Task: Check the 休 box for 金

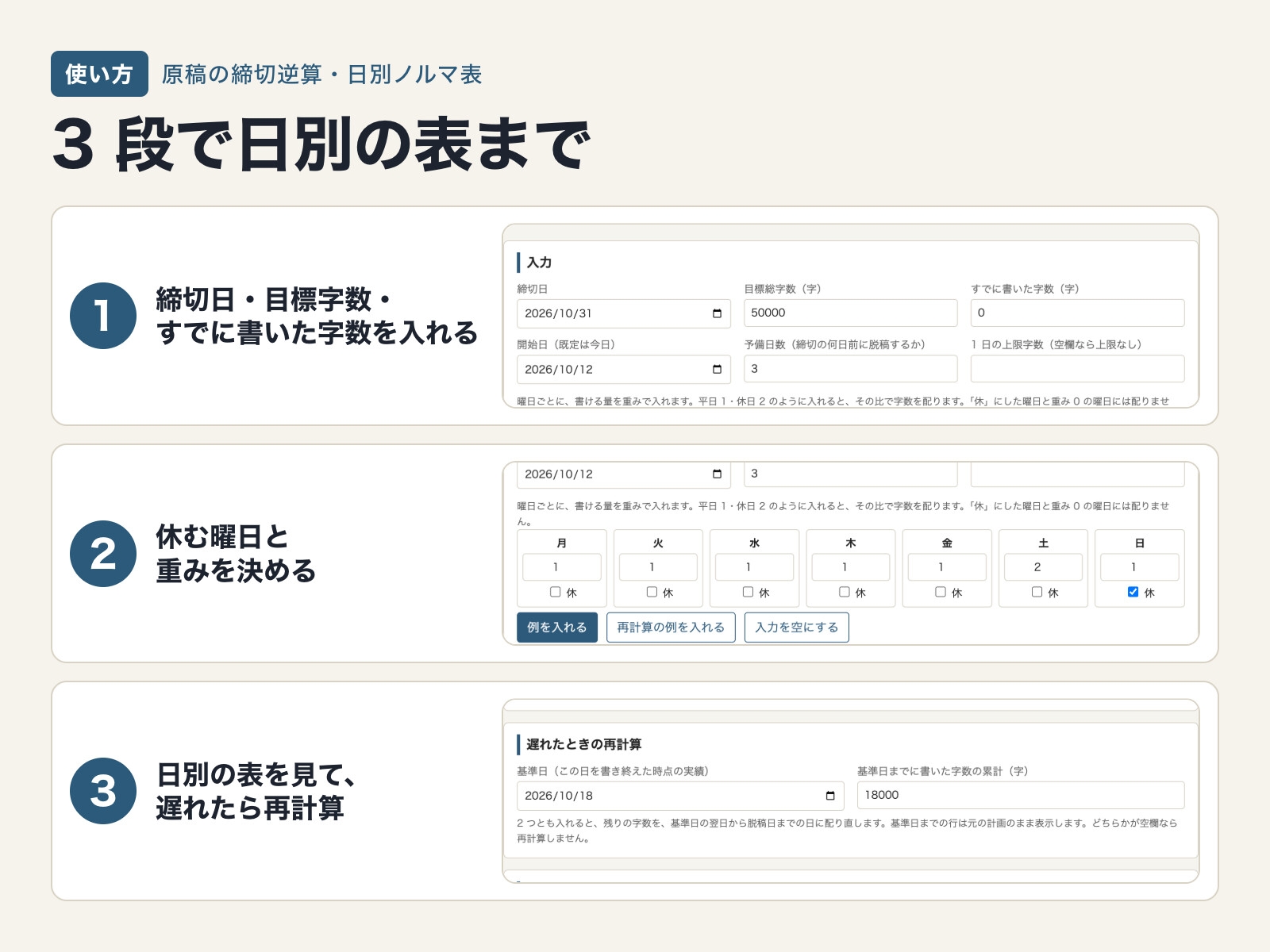Action: [x=941, y=592]
